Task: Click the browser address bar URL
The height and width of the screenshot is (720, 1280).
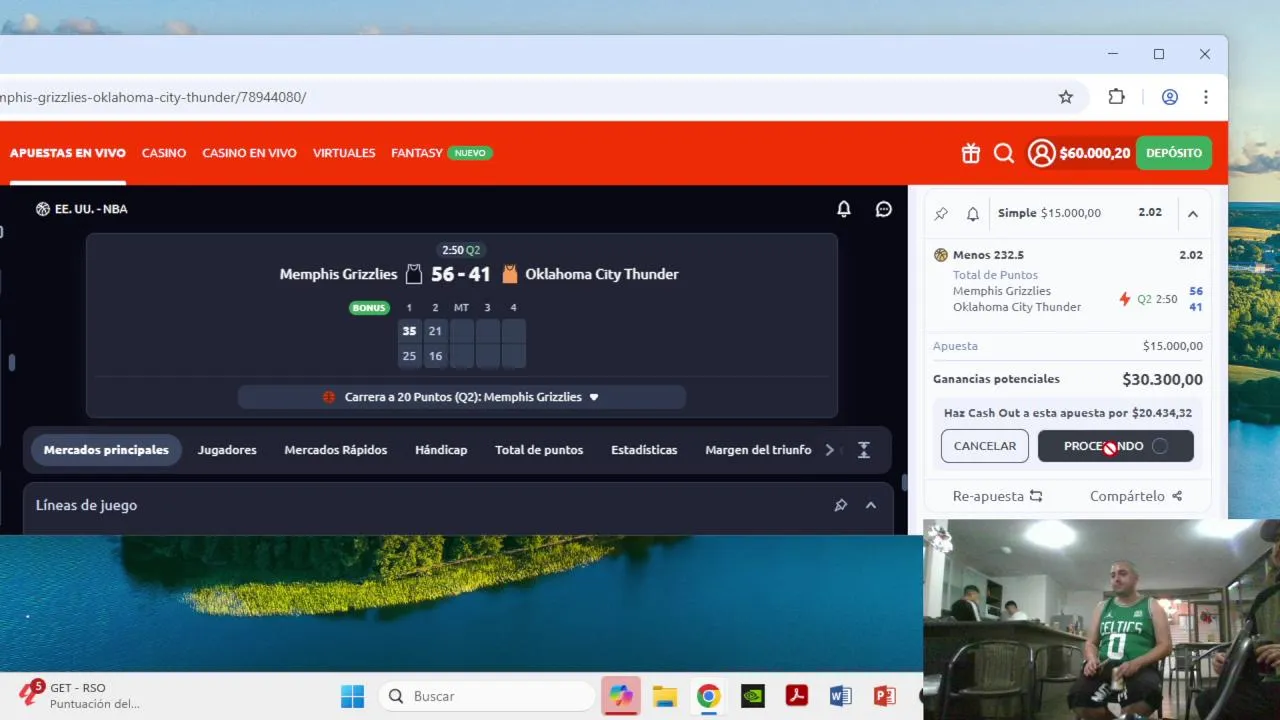Action: tap(153, 97)
